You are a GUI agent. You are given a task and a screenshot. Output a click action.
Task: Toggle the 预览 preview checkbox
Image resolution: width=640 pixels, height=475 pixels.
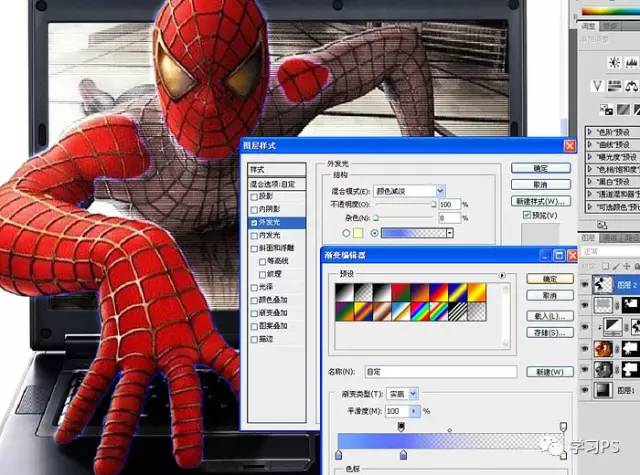pos(527,215)
